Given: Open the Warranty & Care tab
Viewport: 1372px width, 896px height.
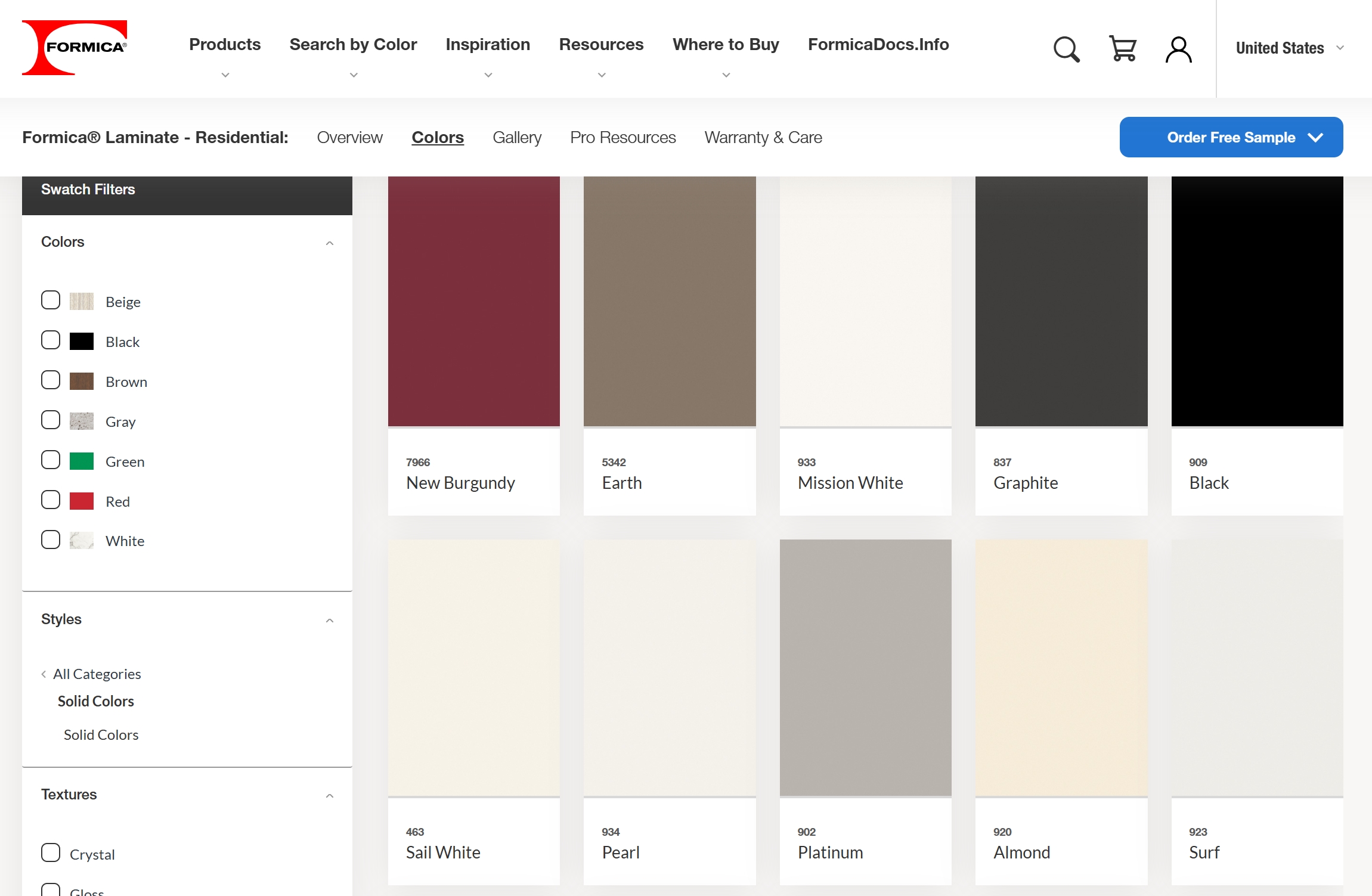Looking at the screenshot, I should pyautogui.click(x=763, y=137).
